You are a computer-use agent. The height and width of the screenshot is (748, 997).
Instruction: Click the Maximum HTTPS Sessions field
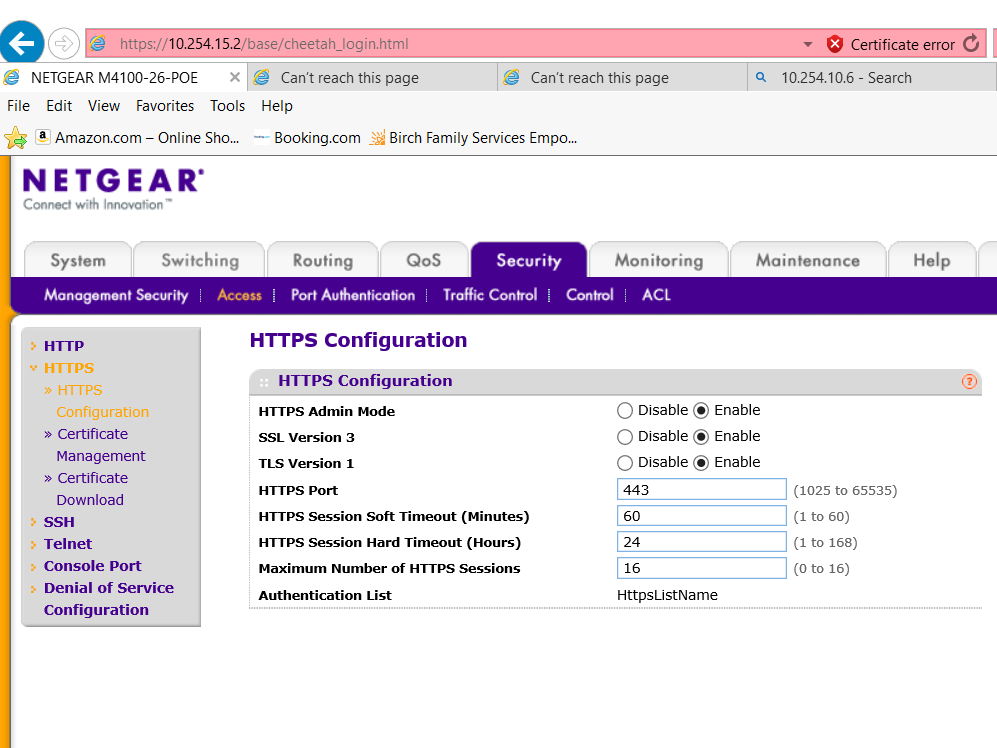701,568
